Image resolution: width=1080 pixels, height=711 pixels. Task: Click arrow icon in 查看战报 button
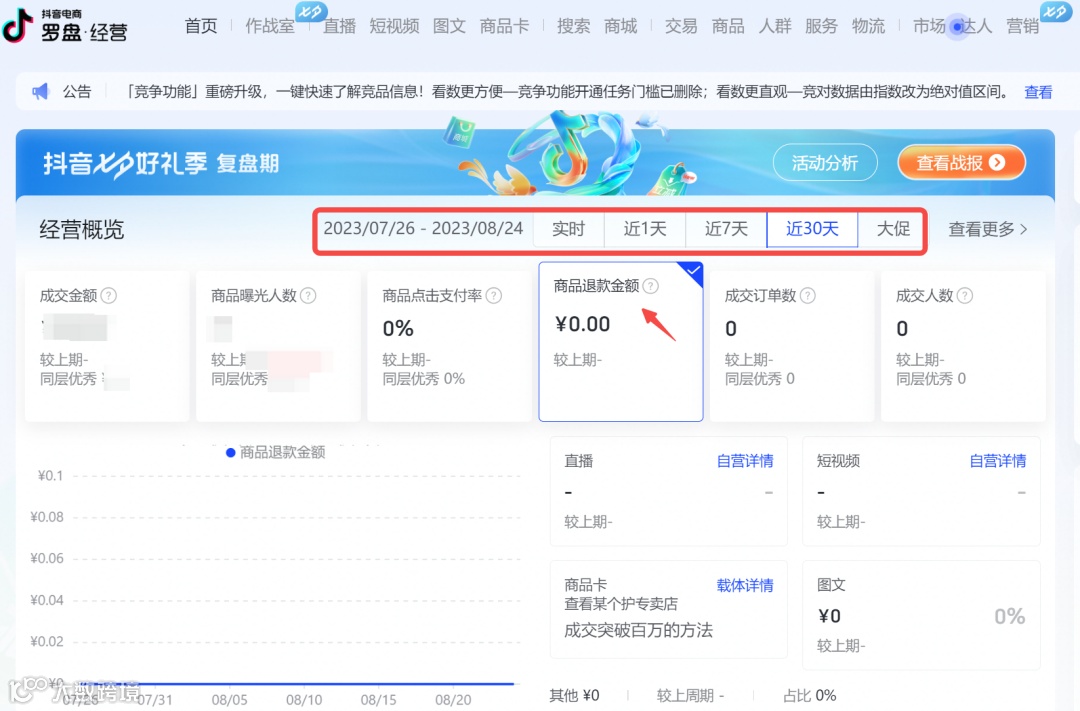997,163
